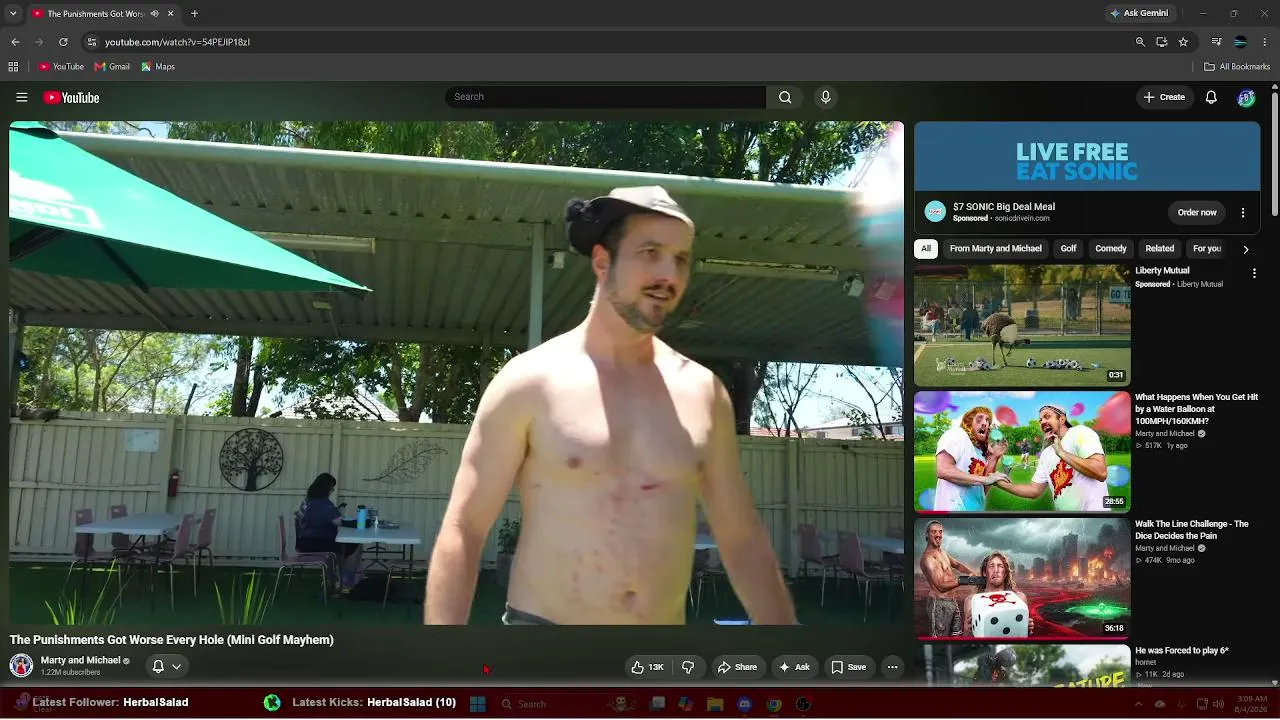Screen dimensions: 1280x720
Task: Open the Liberty Mutual ad thumbnail
Action: point(1022,325)
